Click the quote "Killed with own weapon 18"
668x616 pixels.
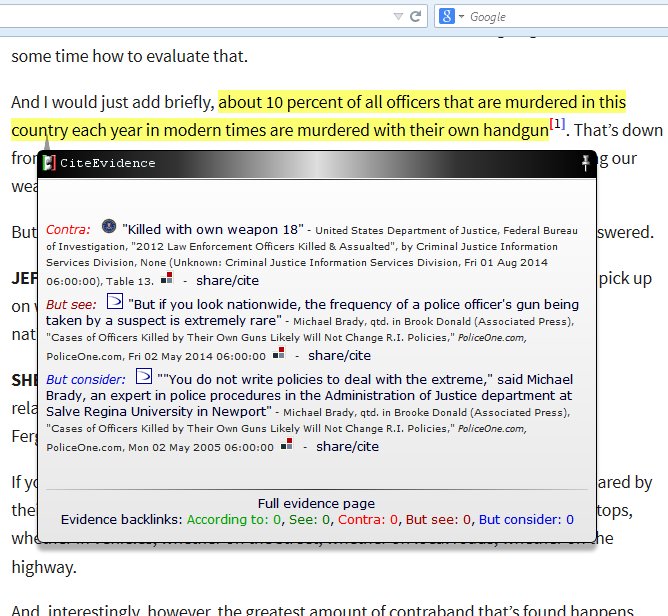click(x=213, y=230)
